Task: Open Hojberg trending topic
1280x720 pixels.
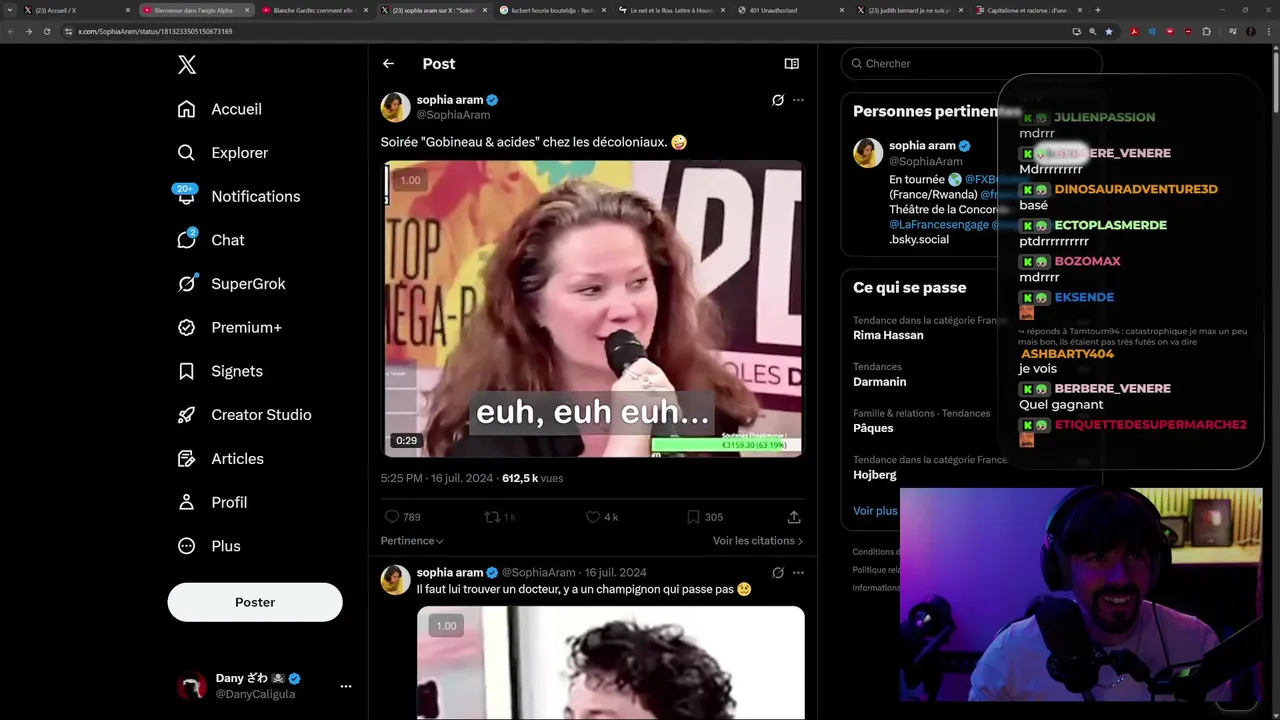Action: click(x=875, y=475)
